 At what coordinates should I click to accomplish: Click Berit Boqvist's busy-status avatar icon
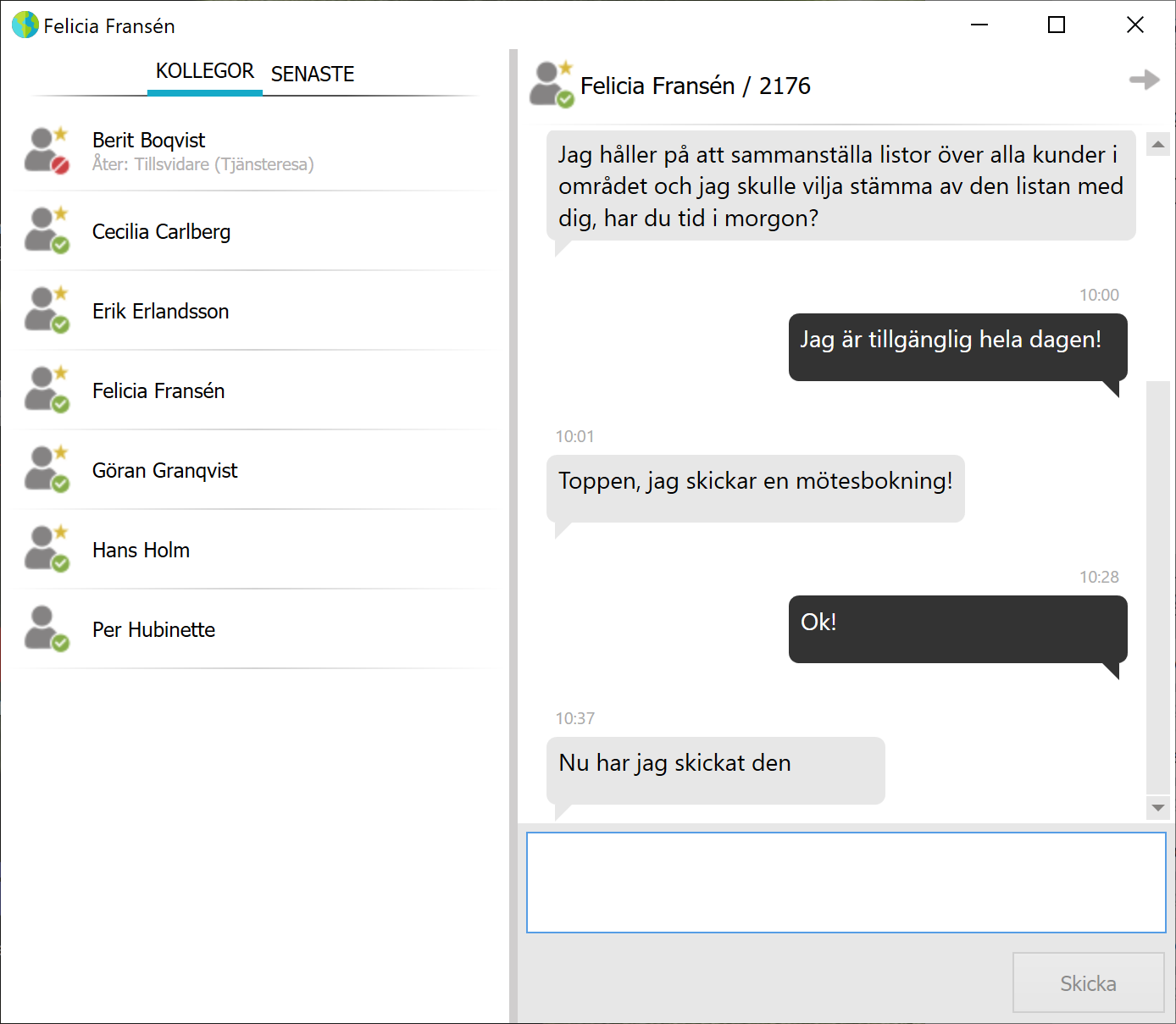(x=47, y=151)
